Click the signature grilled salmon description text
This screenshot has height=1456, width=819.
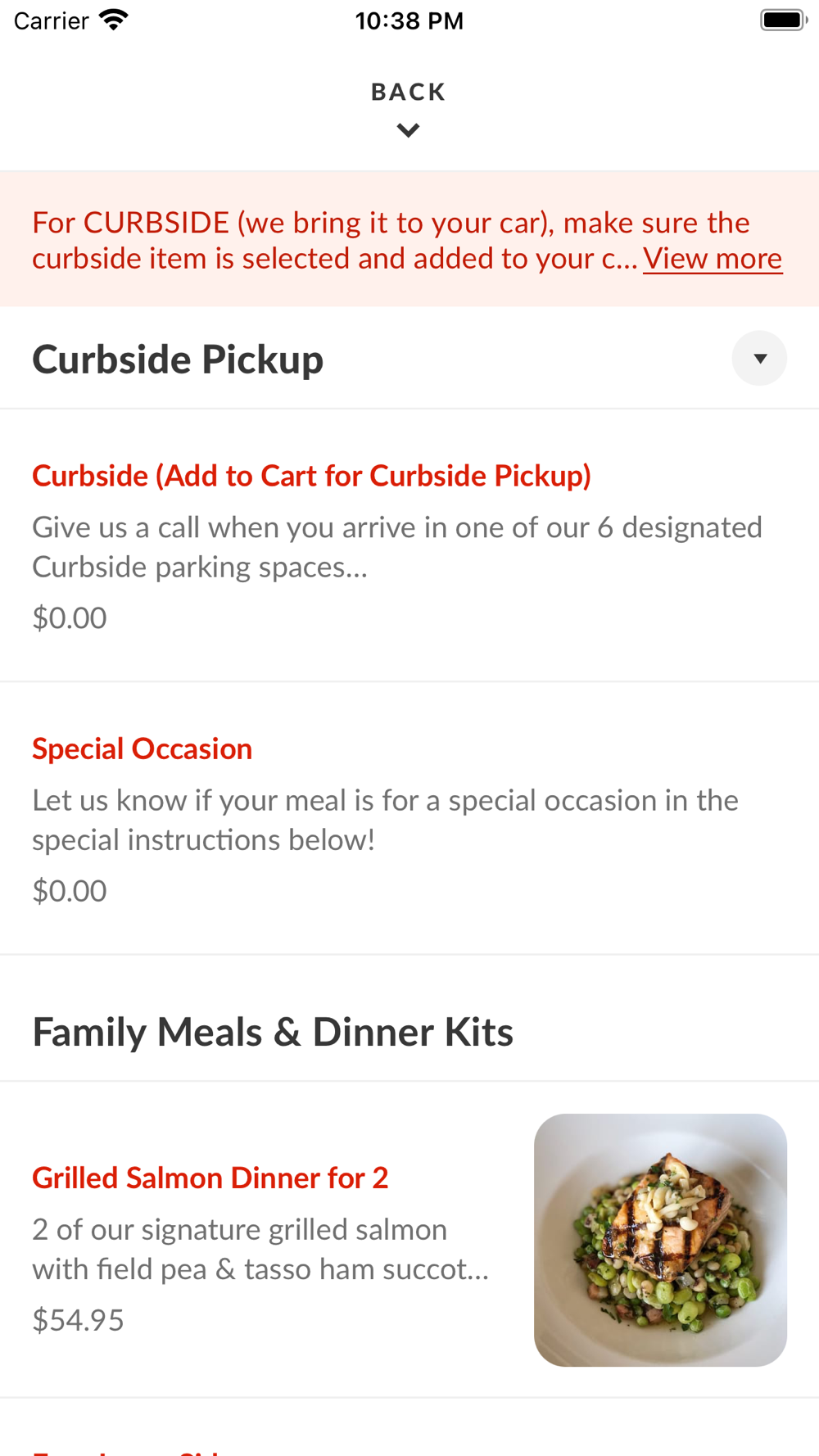pos(260,1249)
